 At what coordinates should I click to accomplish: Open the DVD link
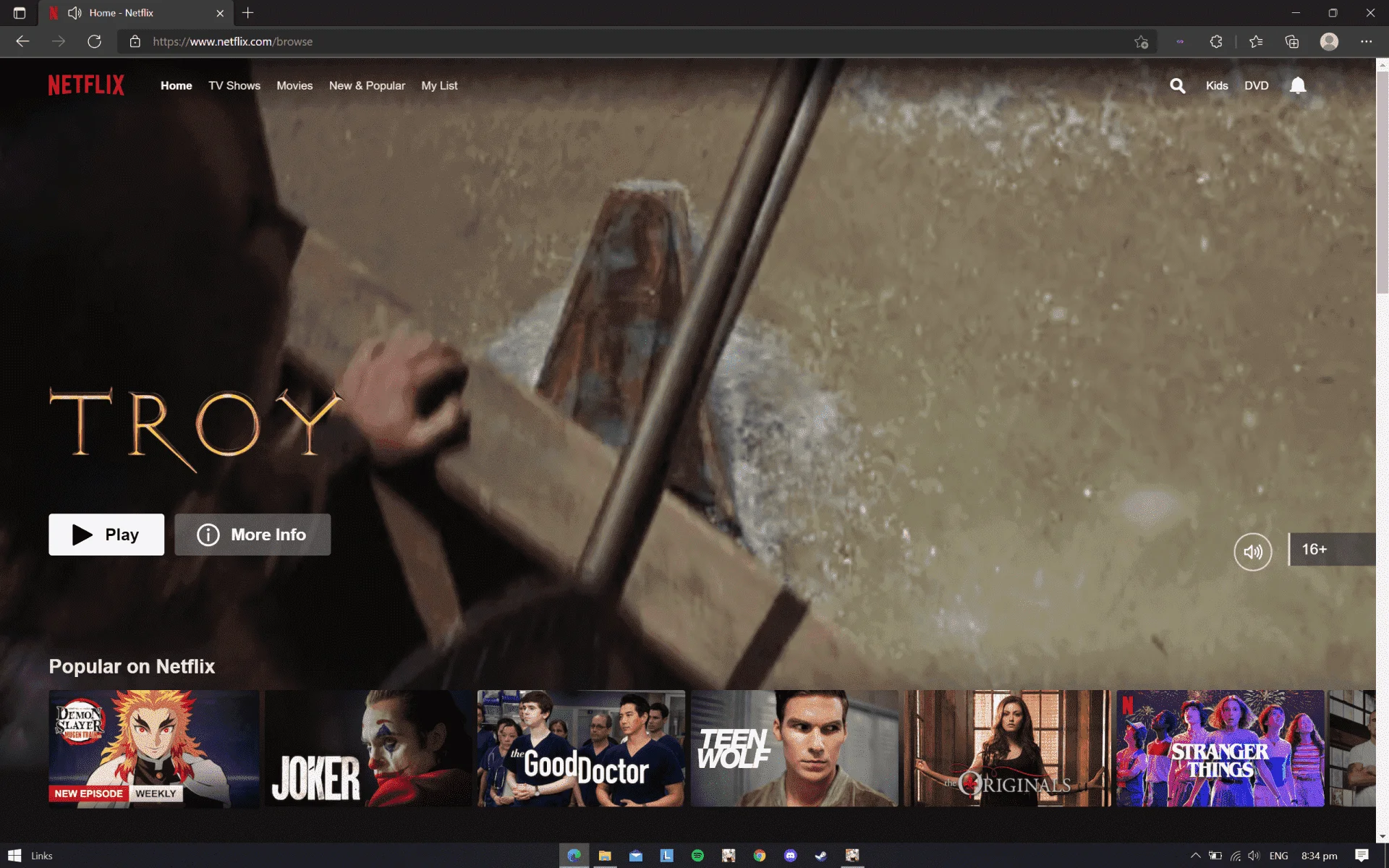(1257, 85)
